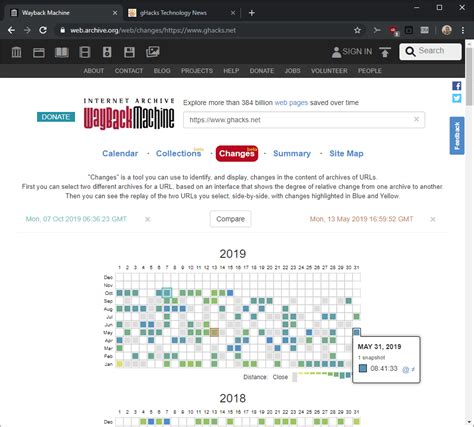The image size is (474, 427).
Task: Open the Texts book icon
Action: click(62, 52)
